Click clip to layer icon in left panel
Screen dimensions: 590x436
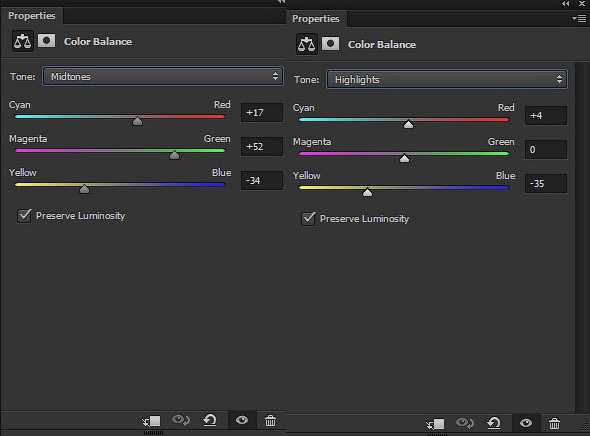(x=152, y=421)
